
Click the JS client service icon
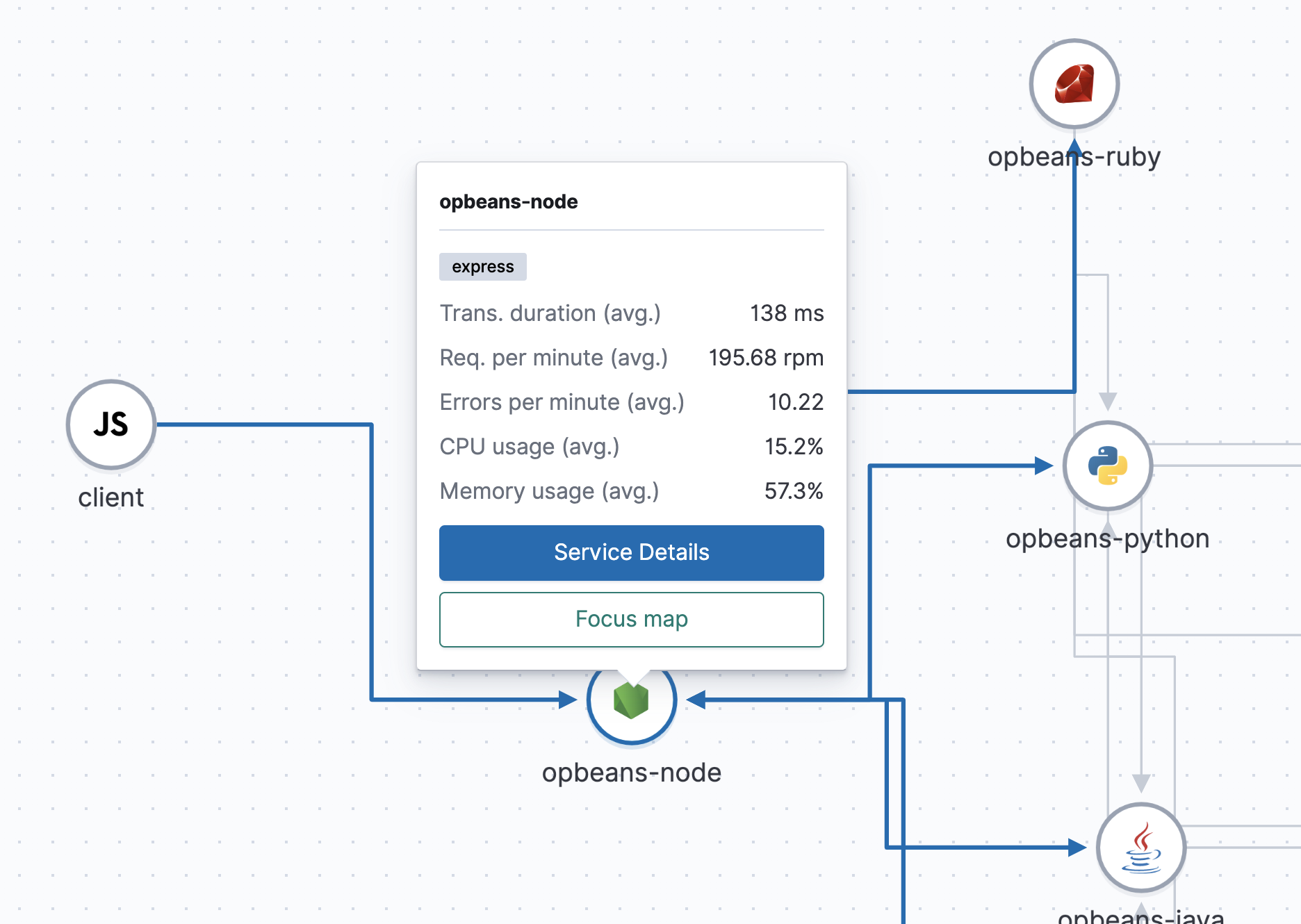coord(110,424)
